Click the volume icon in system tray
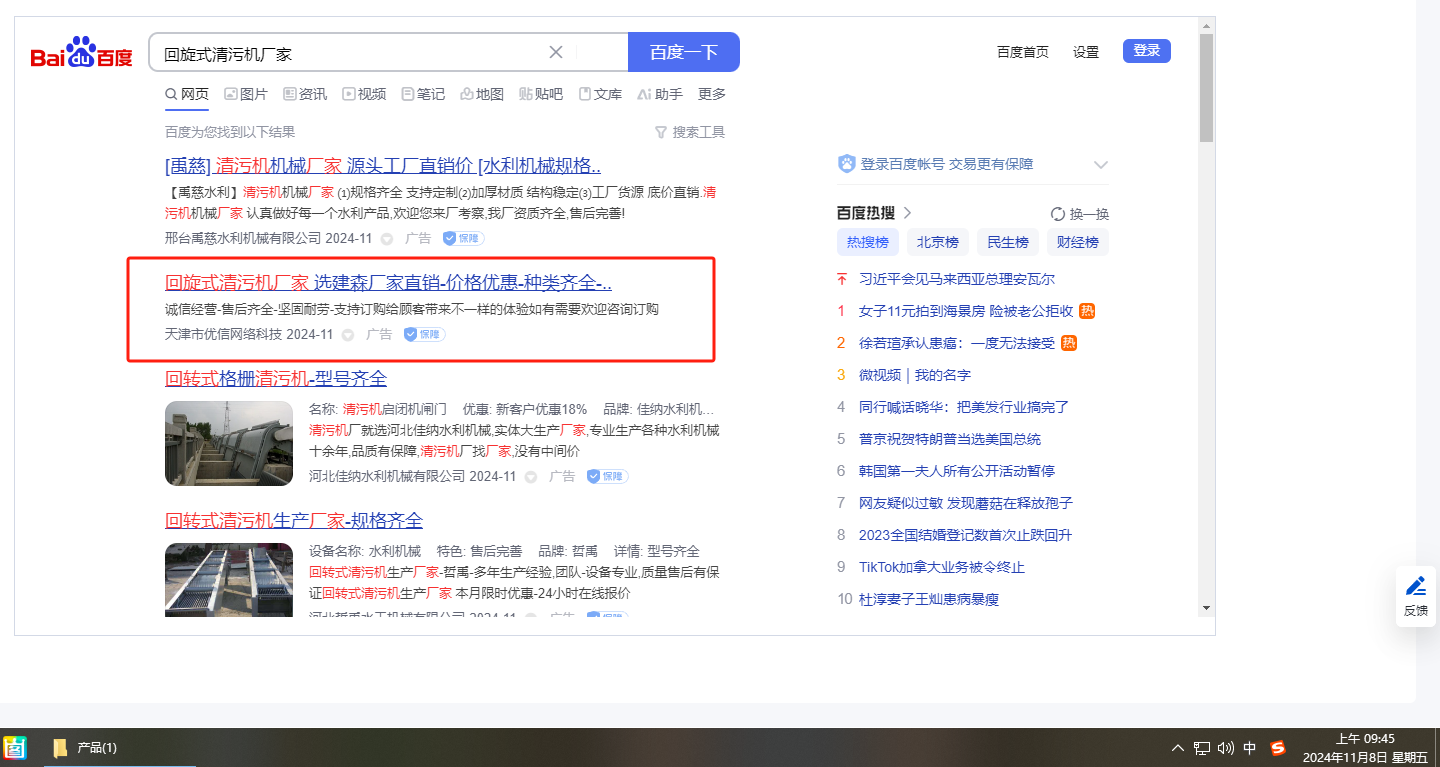 [1225, 748]
